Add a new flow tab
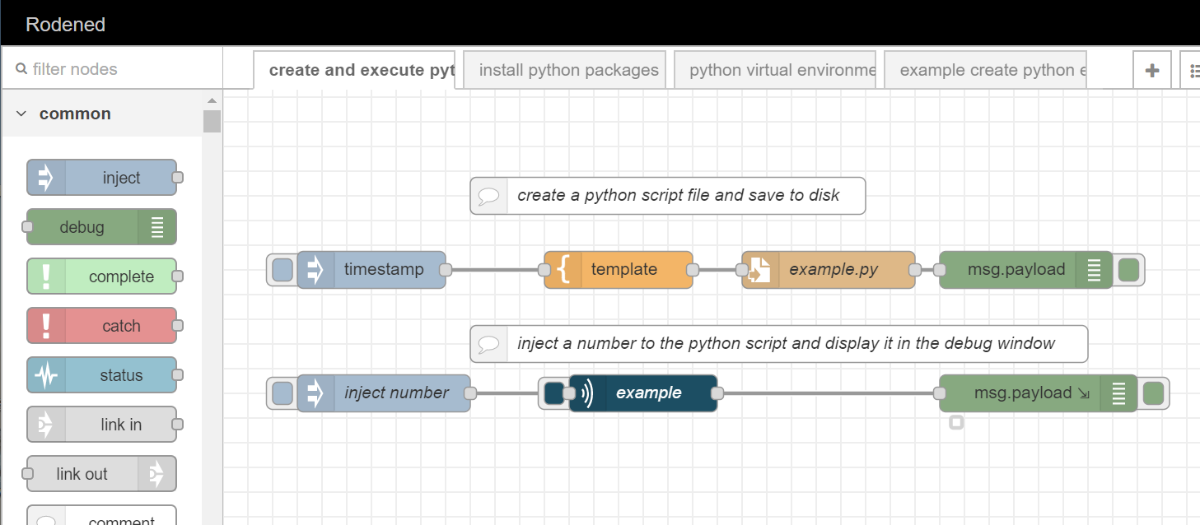1200x525 pixels. tap(1152, 70)
